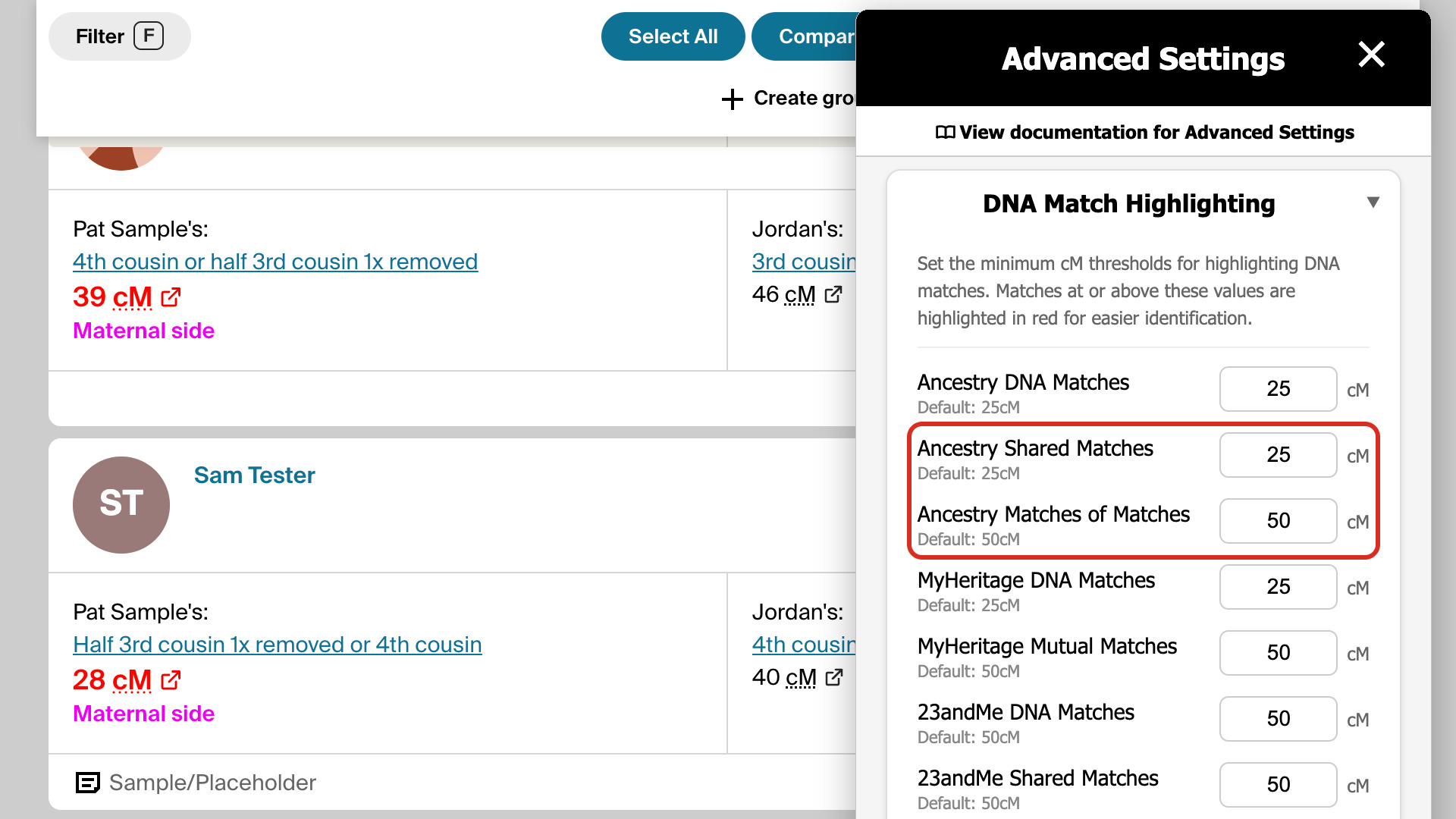
Task: Edit Ancestry Matches of Matches threshold field
Action: pyautogui.click(x=1278, y=521)
